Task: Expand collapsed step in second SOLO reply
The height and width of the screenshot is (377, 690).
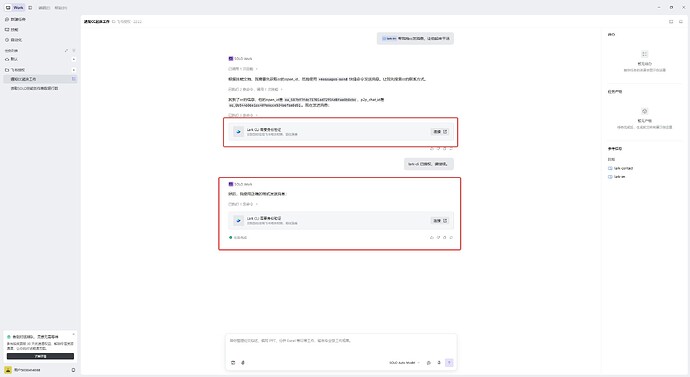Action: (243, 204)
